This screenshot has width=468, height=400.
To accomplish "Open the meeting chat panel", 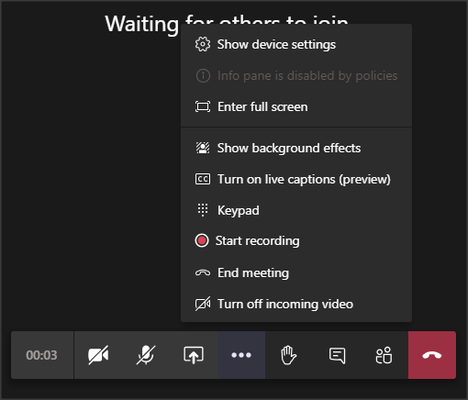I will tap(337, 355).
